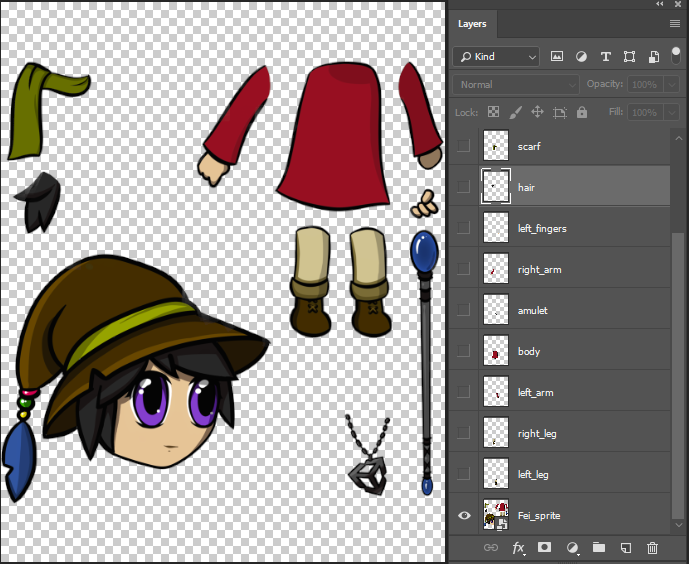Select the Layers panel tab
The width and height of the screenshot is (689, 564).
tap(473, 24)
